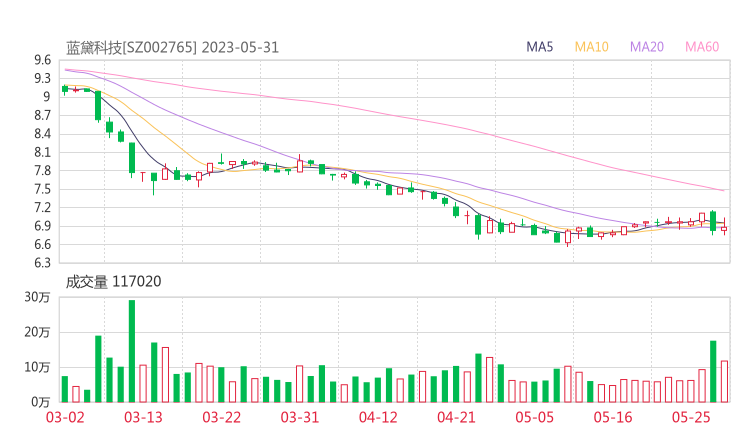
Task: Click the 03-02 date axis label
Action: [65, 417]
